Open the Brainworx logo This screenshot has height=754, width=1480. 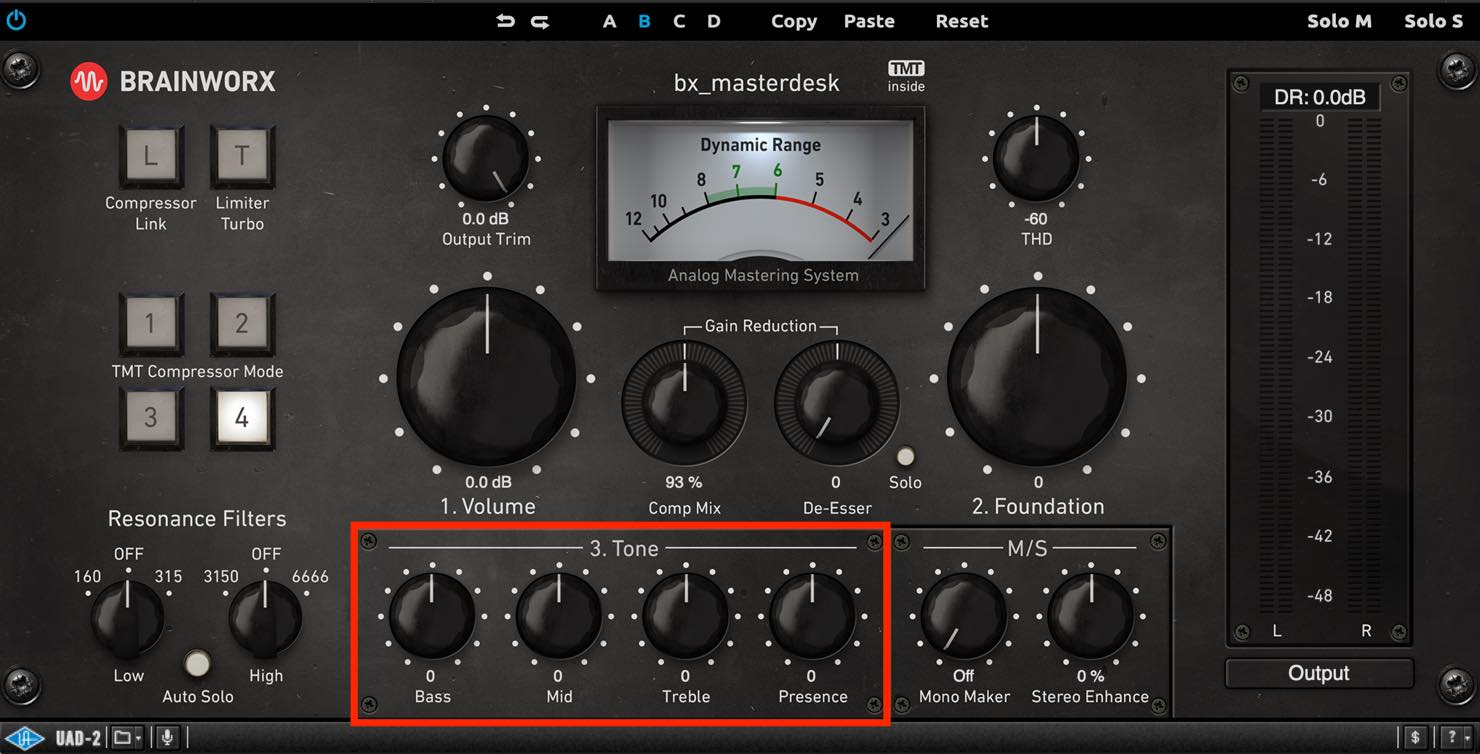[172, 82]
